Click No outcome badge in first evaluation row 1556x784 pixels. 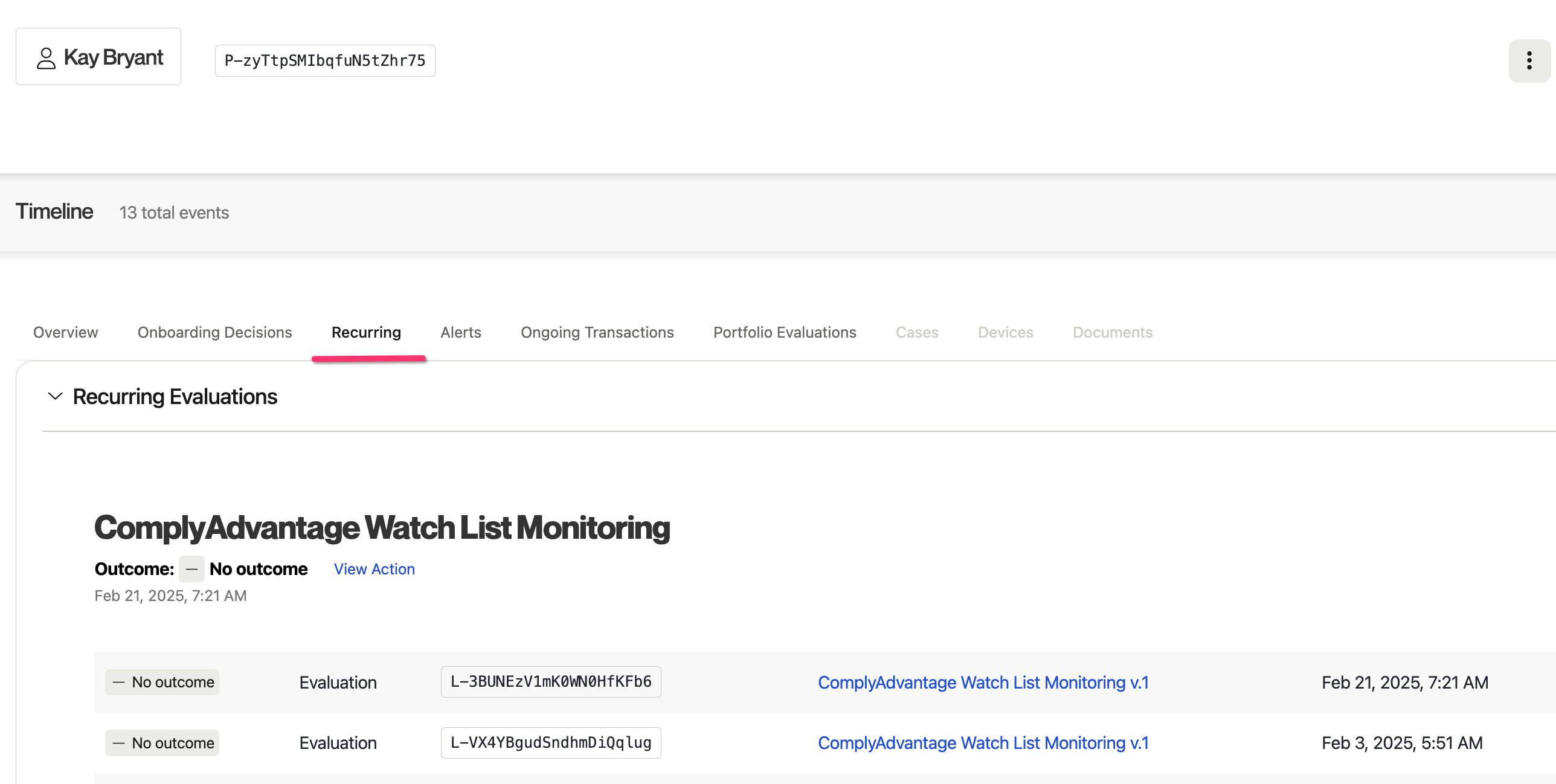click(162, 683)
